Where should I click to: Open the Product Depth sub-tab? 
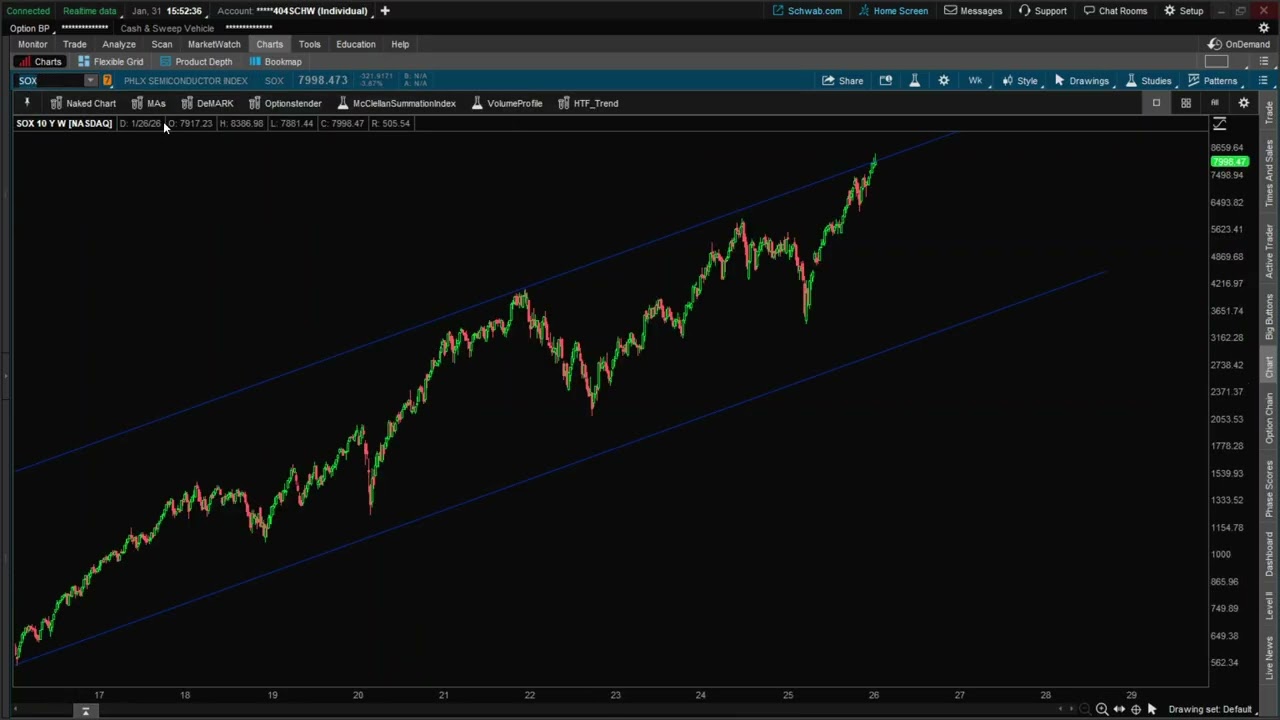196,62
